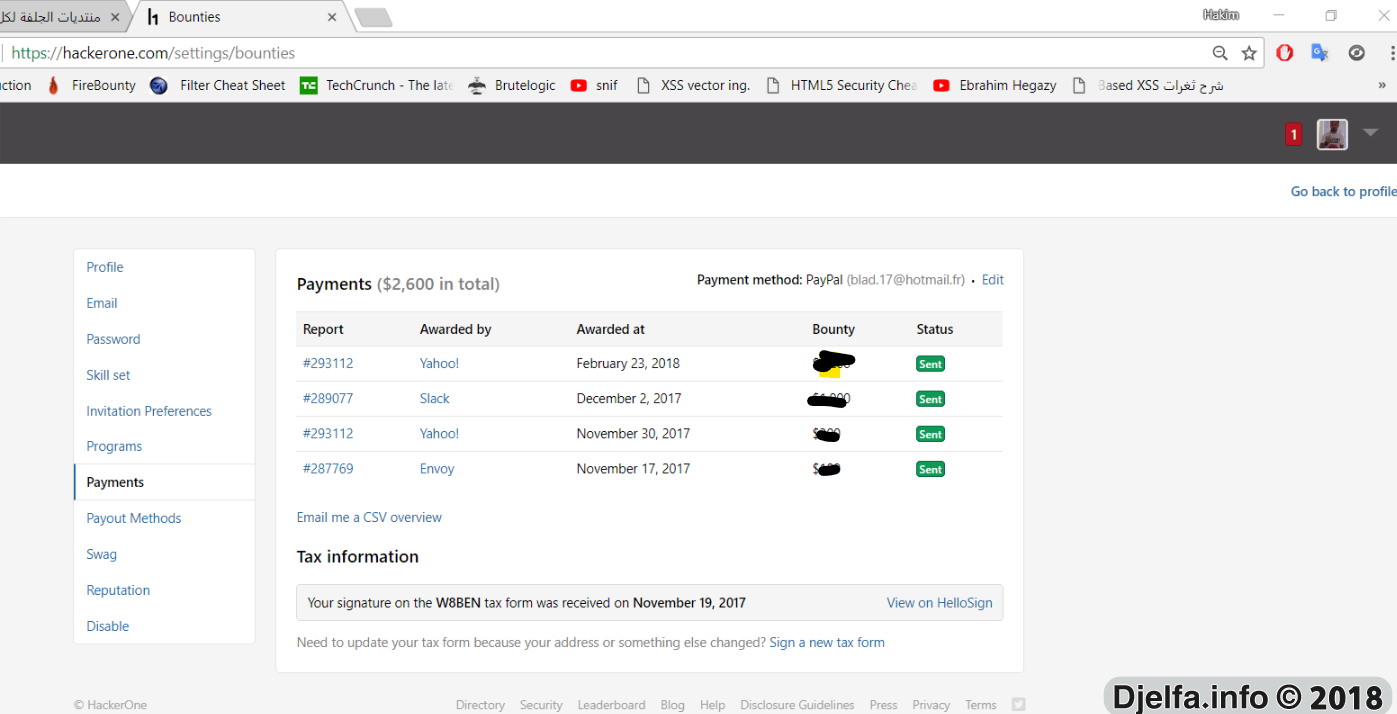Screen dimensions: 1397x714
Task: Click the Sent status badge for Slack
Action: (x=930, y=399)
